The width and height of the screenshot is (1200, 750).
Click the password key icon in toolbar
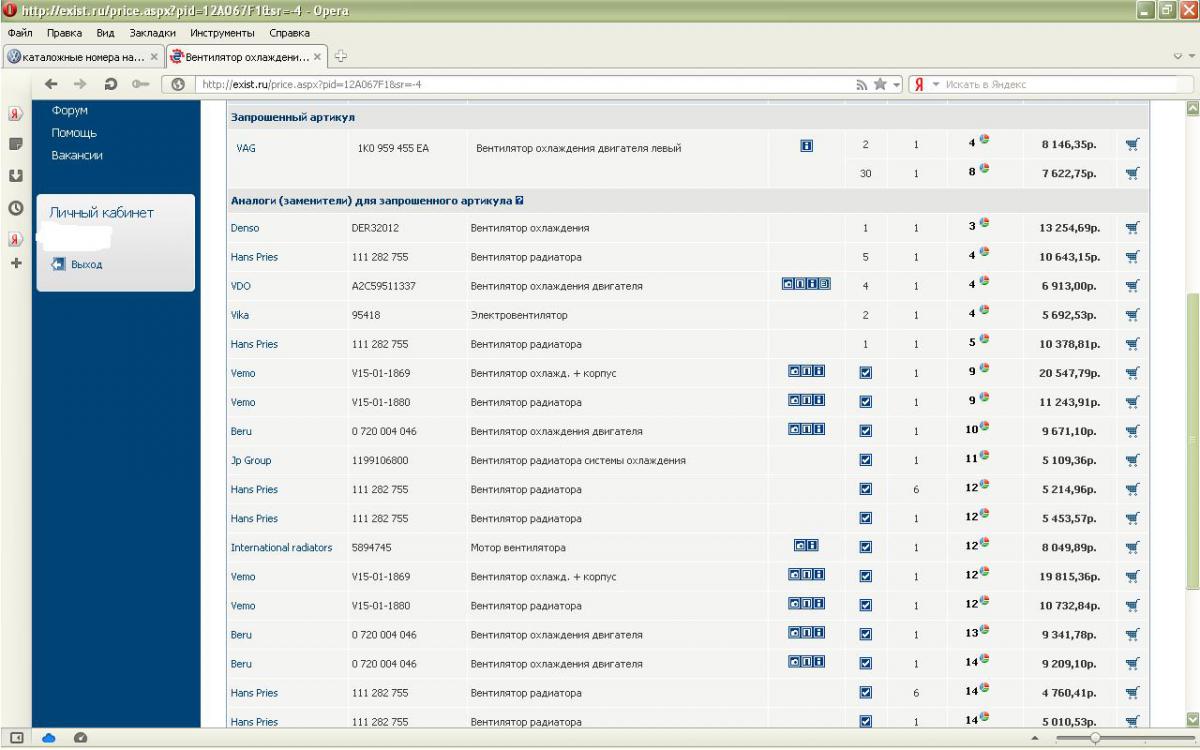tap(139, 85)
